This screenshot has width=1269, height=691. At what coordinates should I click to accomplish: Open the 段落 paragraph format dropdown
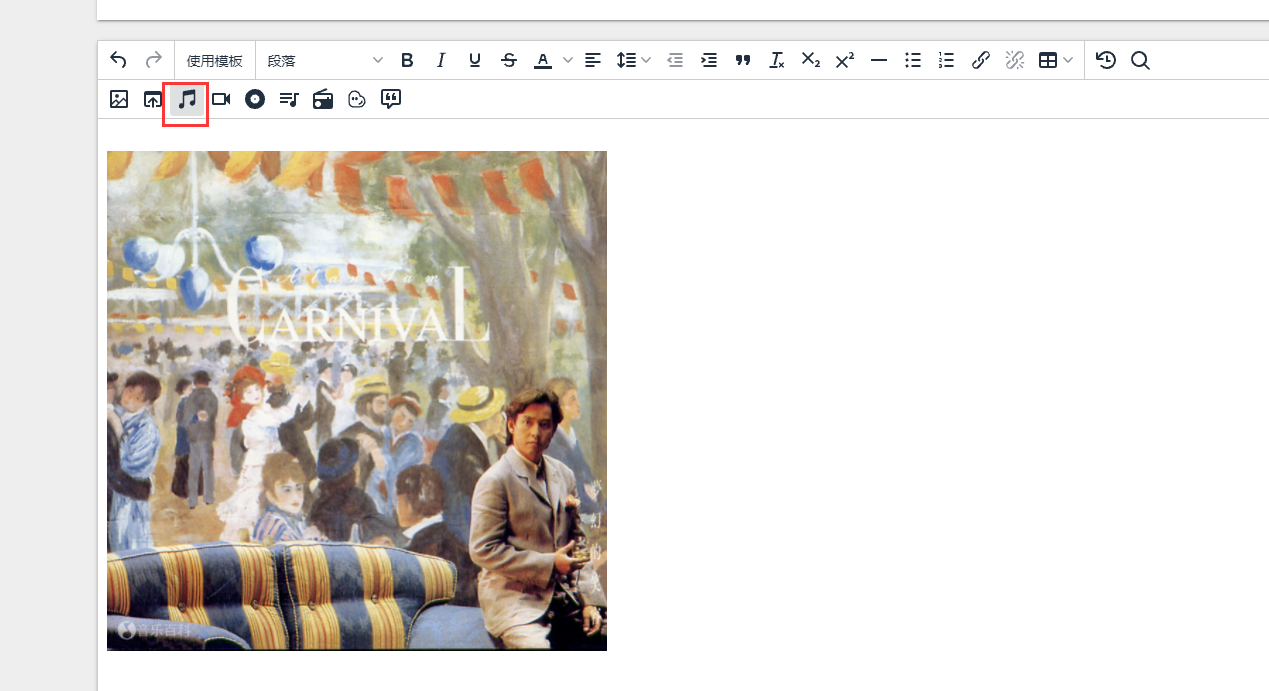pos(325,61)
